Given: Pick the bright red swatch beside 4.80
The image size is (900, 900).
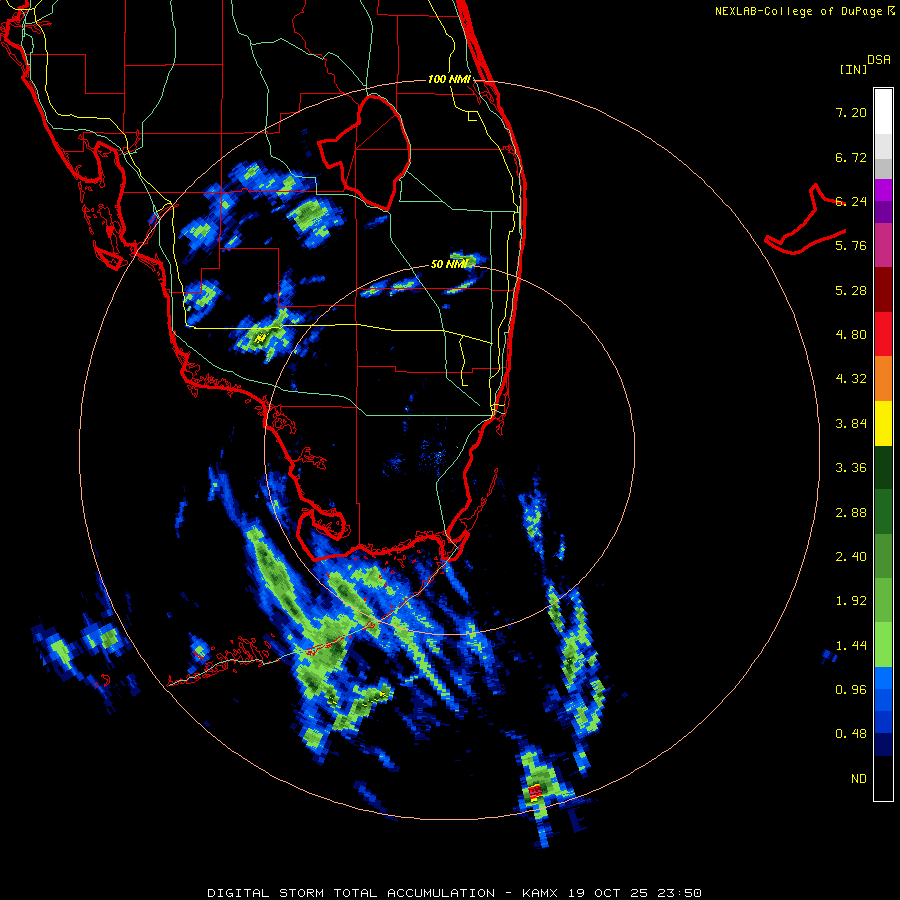Looking at the screenshot, I should click(x=883, y=334).
